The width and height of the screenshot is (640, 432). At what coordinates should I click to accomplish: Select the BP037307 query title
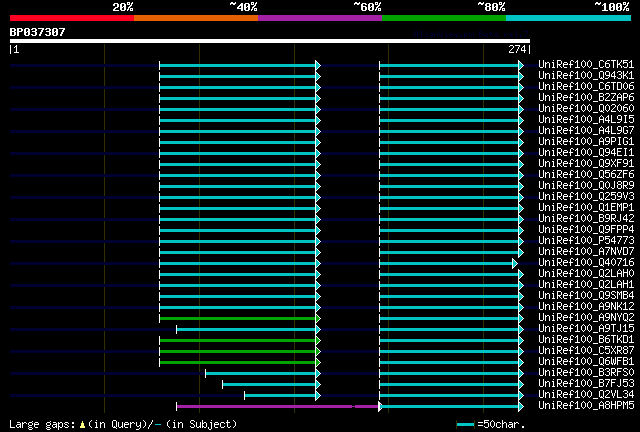[38, 32]
